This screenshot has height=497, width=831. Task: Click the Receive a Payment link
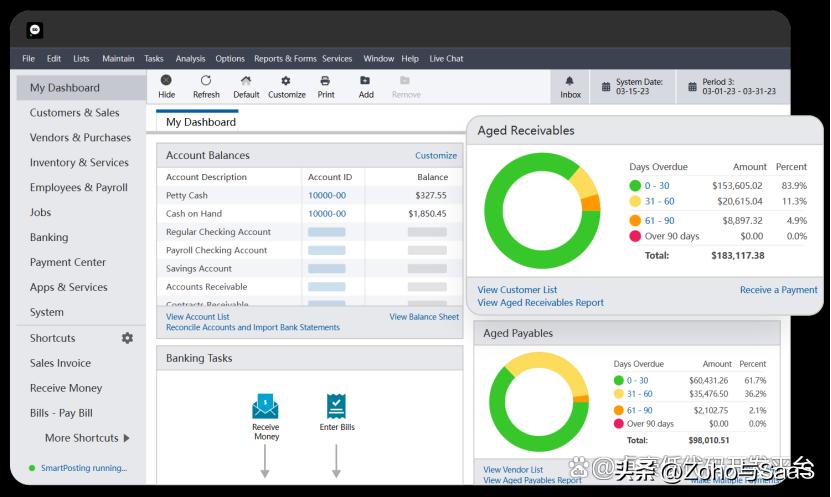(778, 290)
